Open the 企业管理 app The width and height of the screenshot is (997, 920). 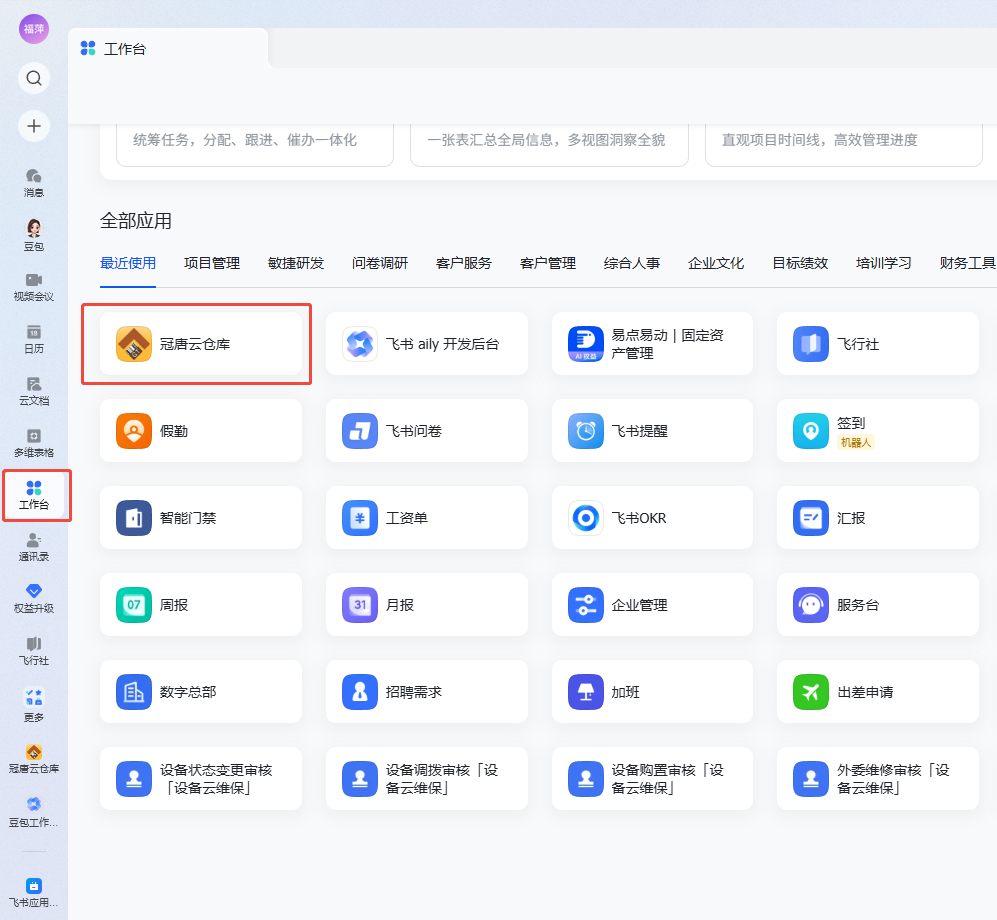point(652,605)
